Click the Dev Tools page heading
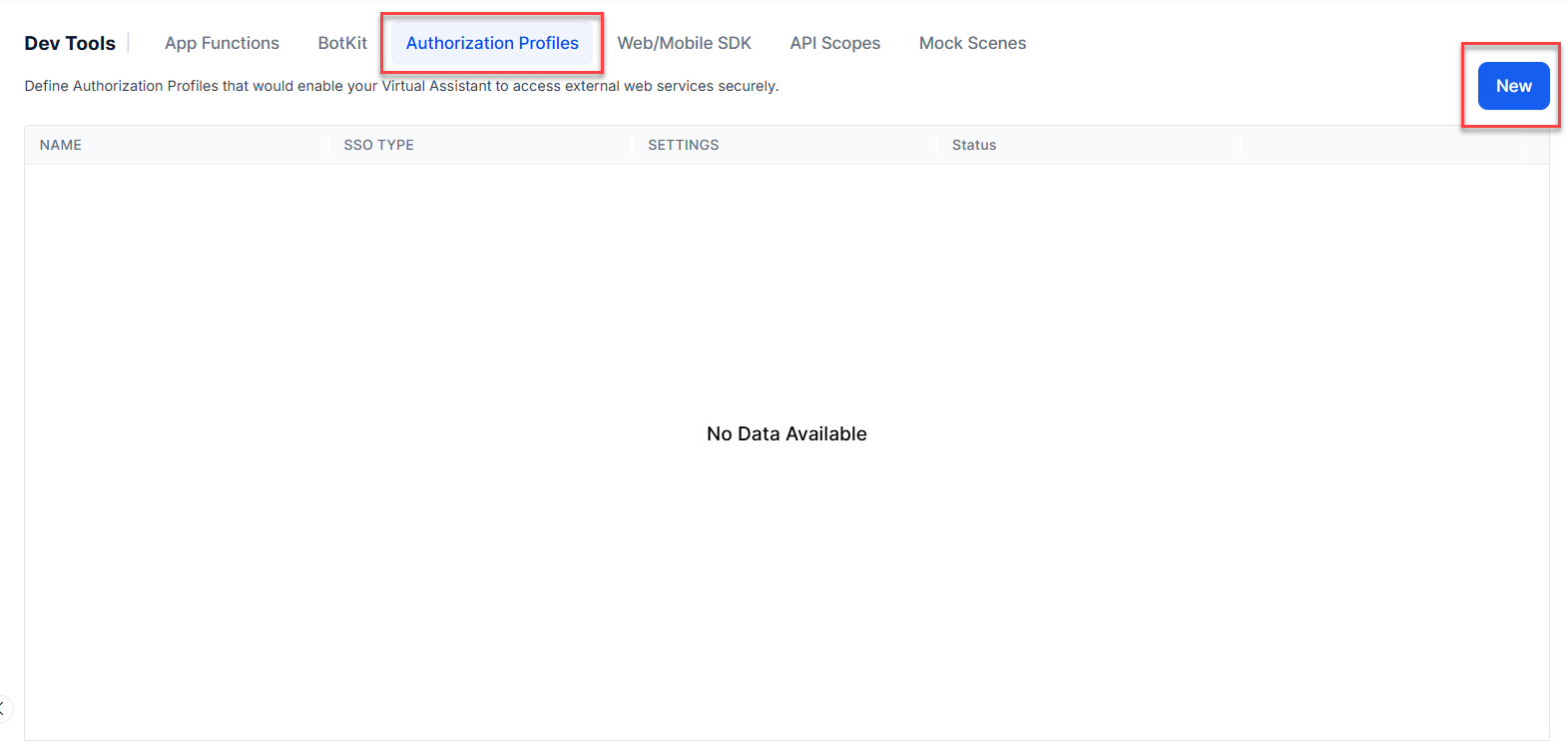The width and height of the screenshot is (1568, 745). point(70,43)
